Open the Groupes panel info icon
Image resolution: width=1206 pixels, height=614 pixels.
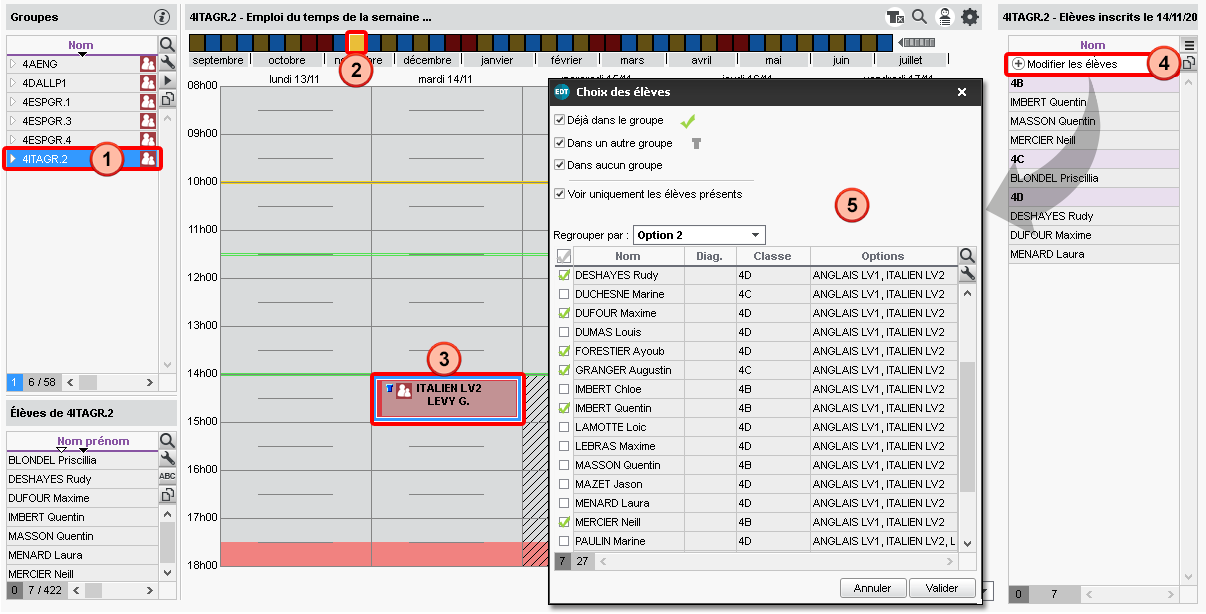click(162, 17)
